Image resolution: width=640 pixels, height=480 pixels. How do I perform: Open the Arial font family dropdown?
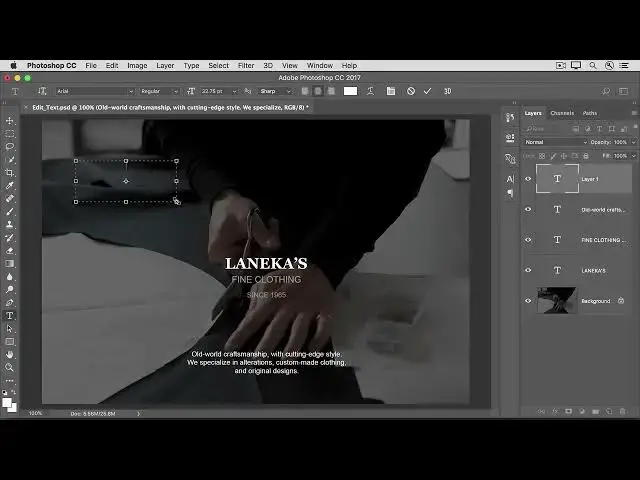95,91
